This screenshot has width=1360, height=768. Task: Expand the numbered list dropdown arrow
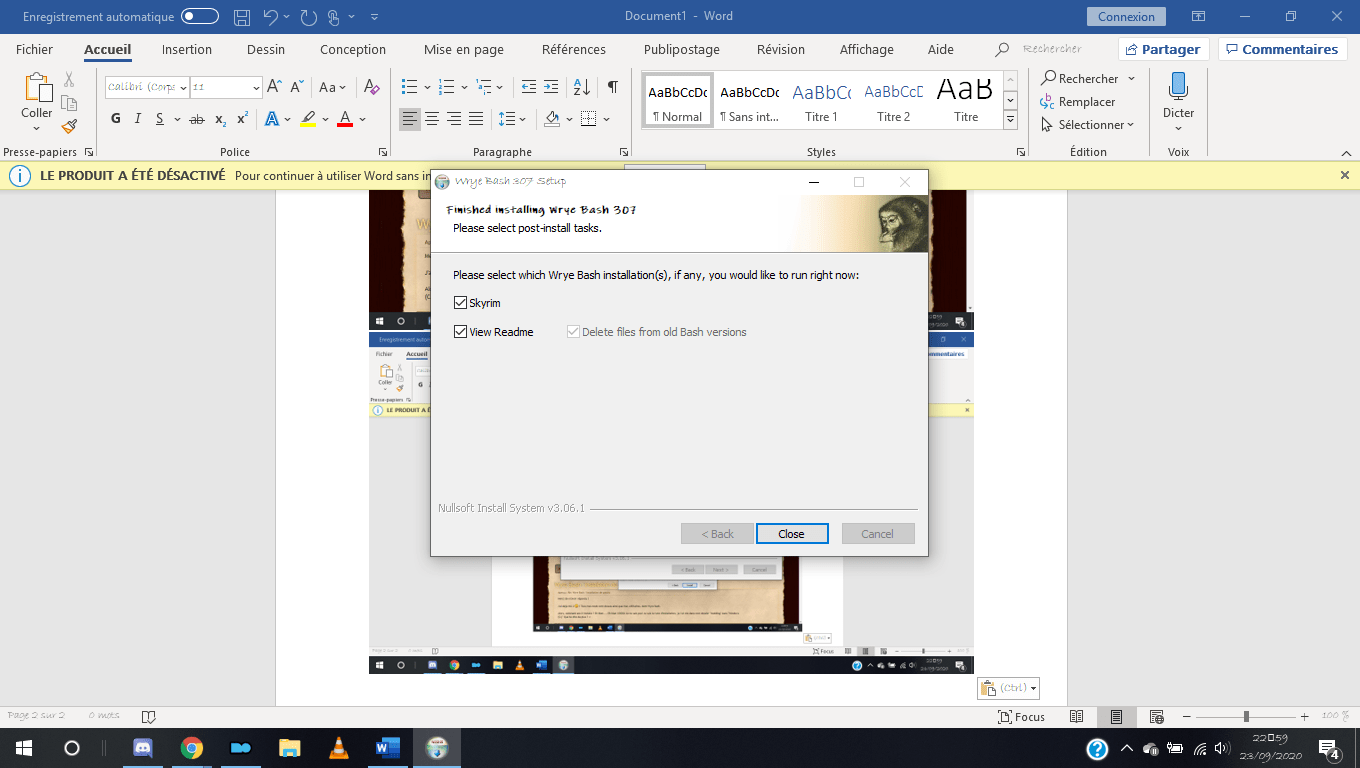[x=465, y=87]
